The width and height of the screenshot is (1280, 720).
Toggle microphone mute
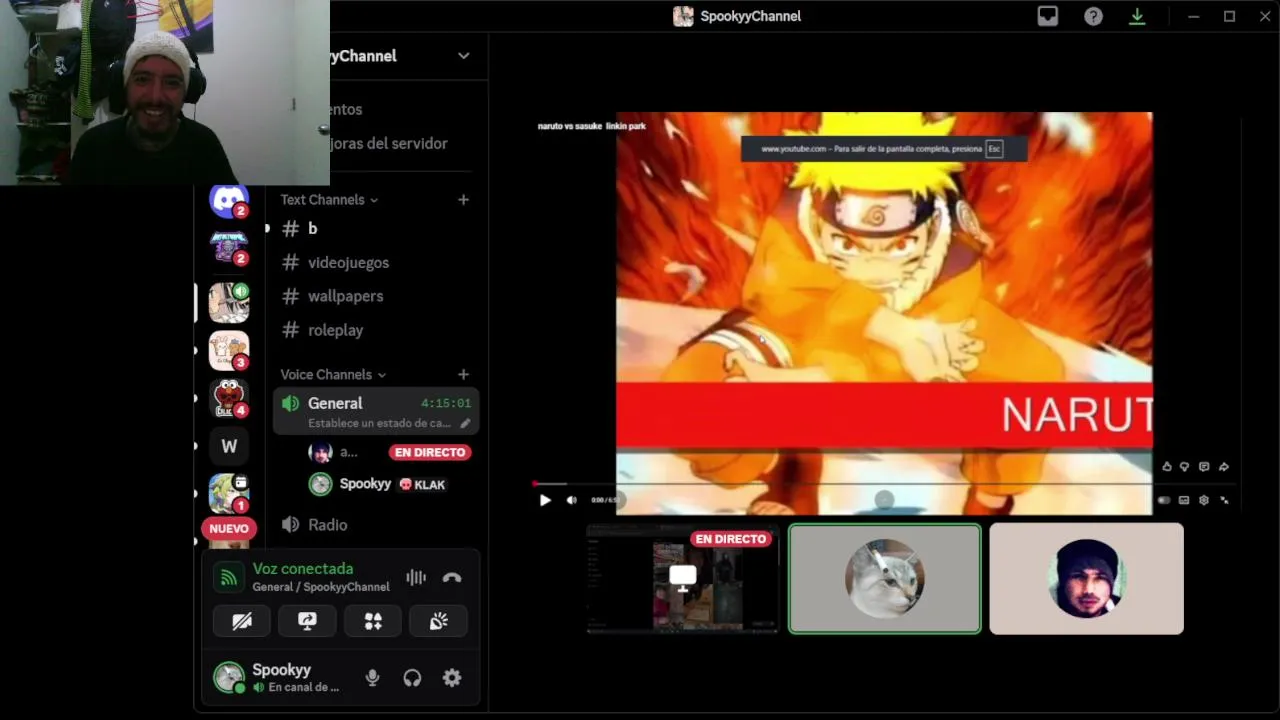coord(372,678)
